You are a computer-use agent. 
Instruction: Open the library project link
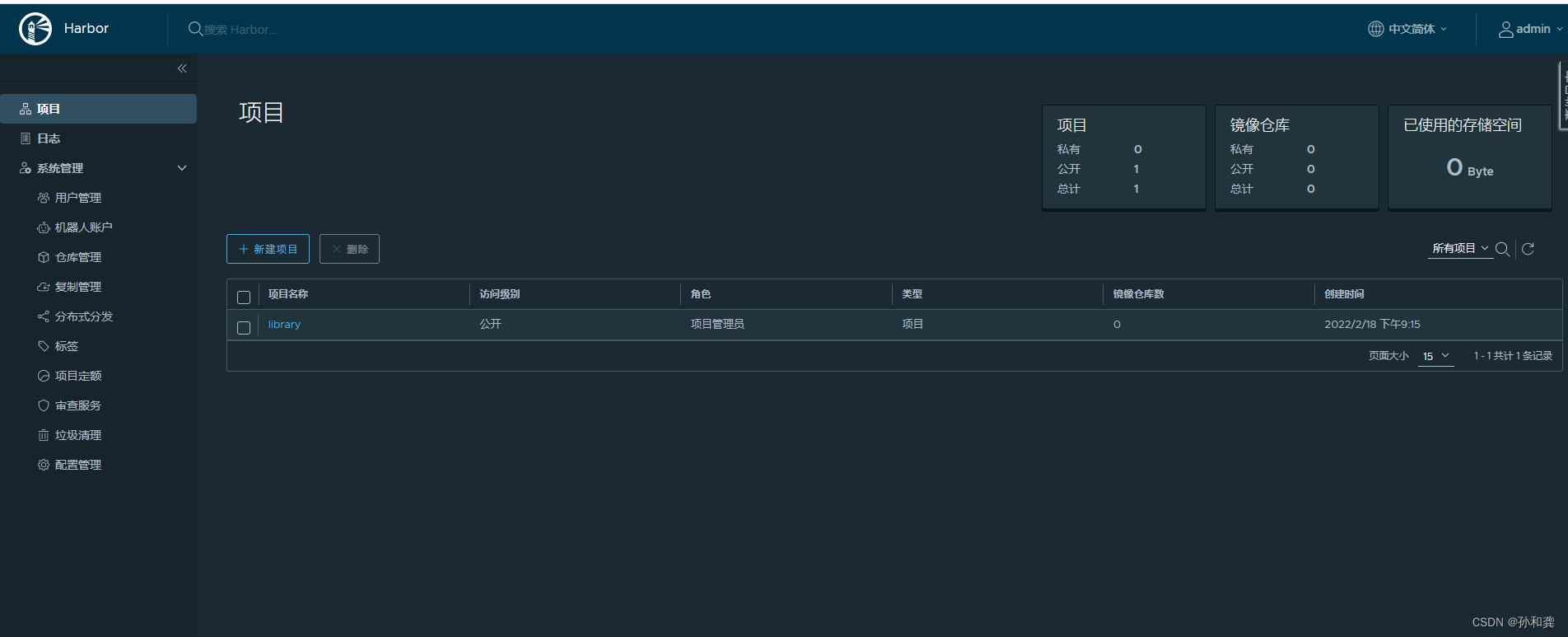(284, 325)
